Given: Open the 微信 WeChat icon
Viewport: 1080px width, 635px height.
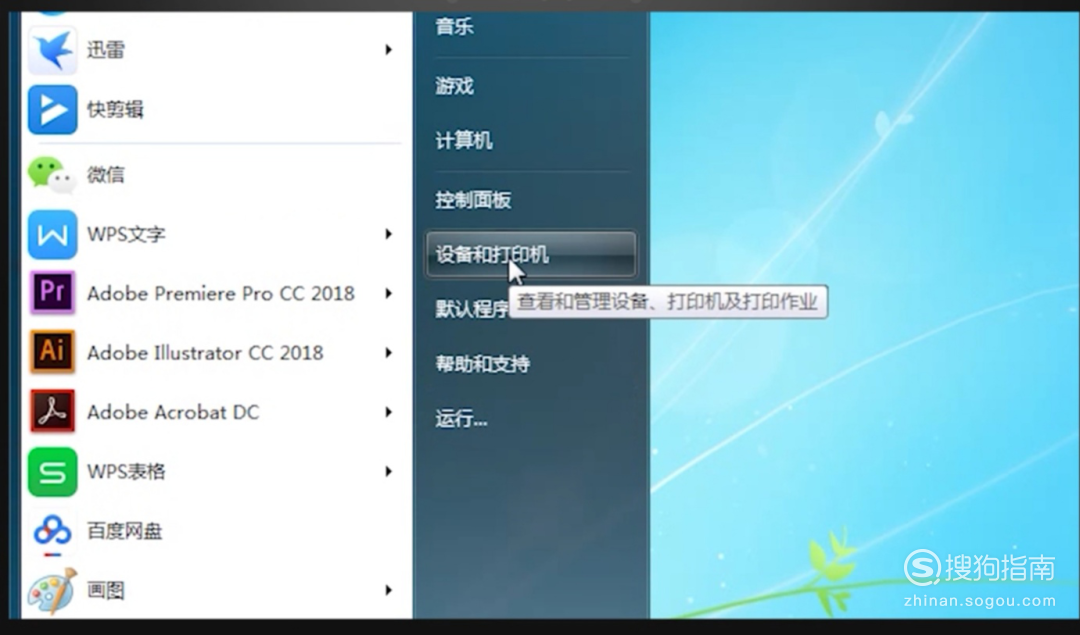Looking at the screenshot, I should [x=52, y=175].
